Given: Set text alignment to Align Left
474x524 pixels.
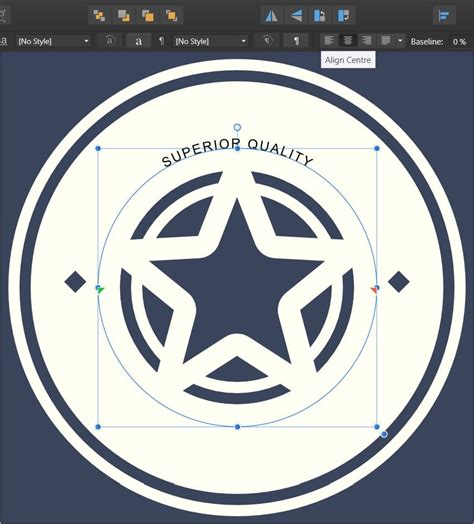Looking at the screenshot, I should click(x=329, y=40).
